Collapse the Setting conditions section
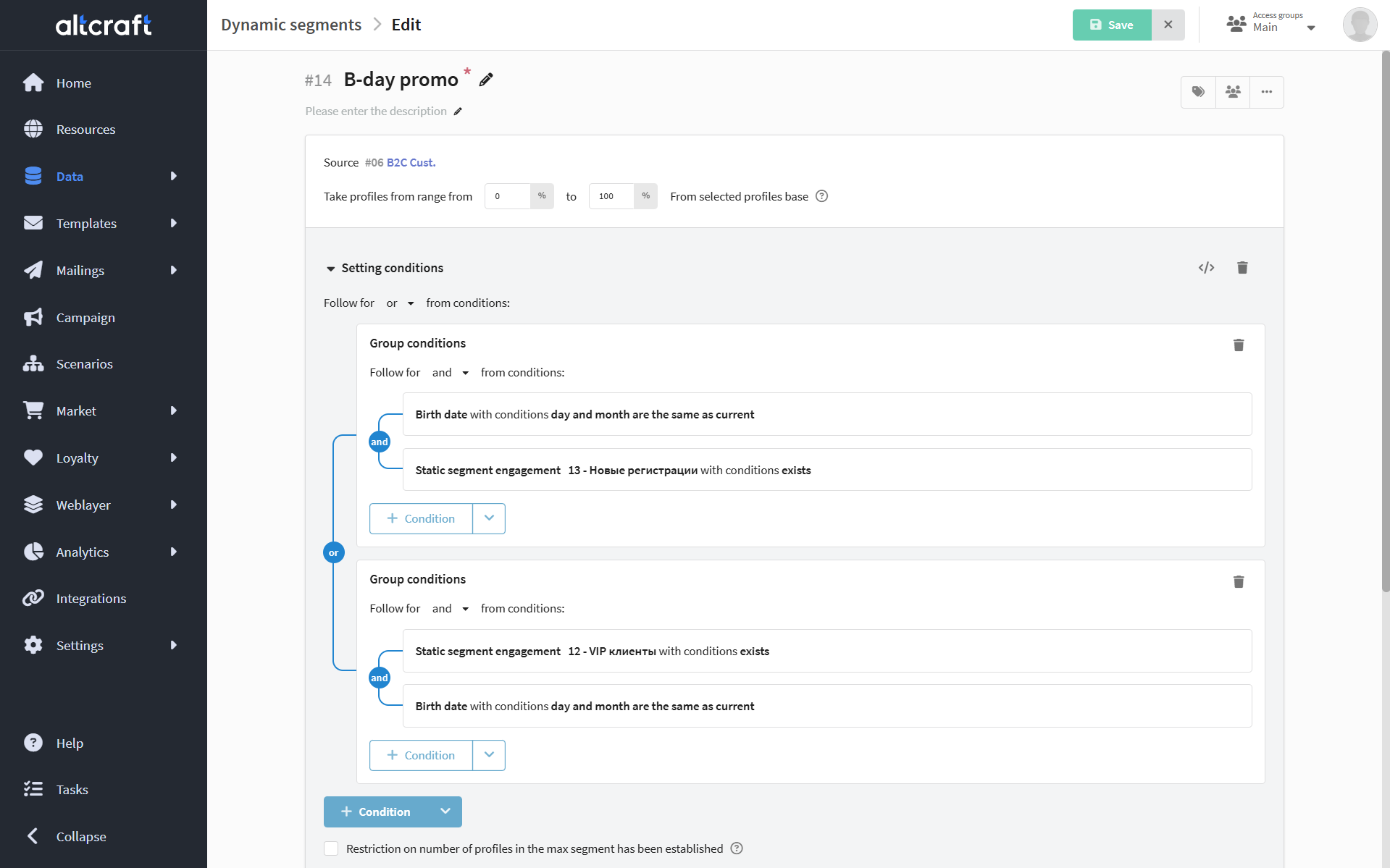Screen dimensions: 1390x868 coord(331,269)
